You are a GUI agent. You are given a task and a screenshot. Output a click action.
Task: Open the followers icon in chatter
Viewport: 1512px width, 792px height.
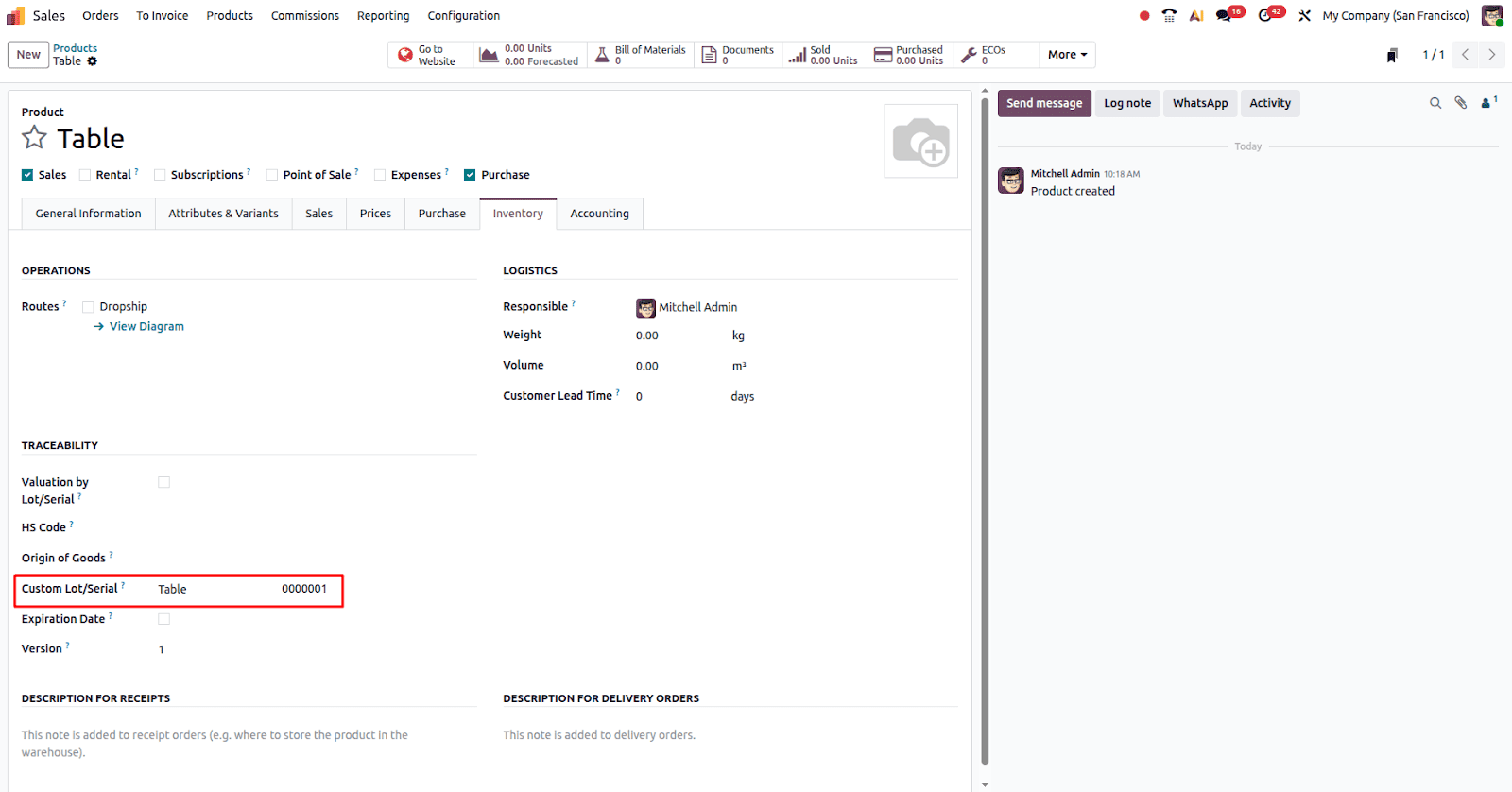pyautogui.click(x=1487, y=103)
